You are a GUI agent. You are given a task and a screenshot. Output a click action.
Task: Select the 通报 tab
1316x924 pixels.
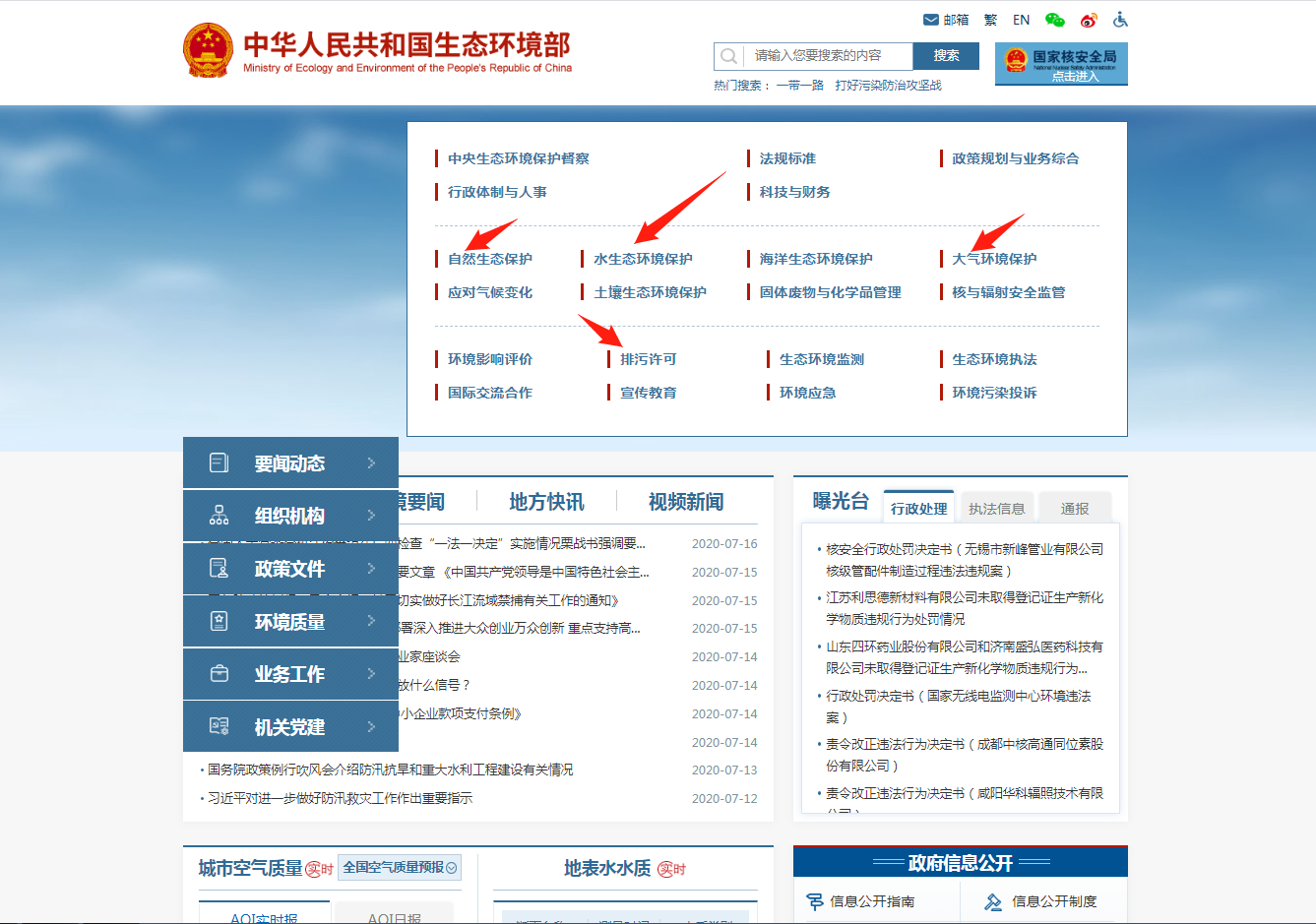point(1075,508)
